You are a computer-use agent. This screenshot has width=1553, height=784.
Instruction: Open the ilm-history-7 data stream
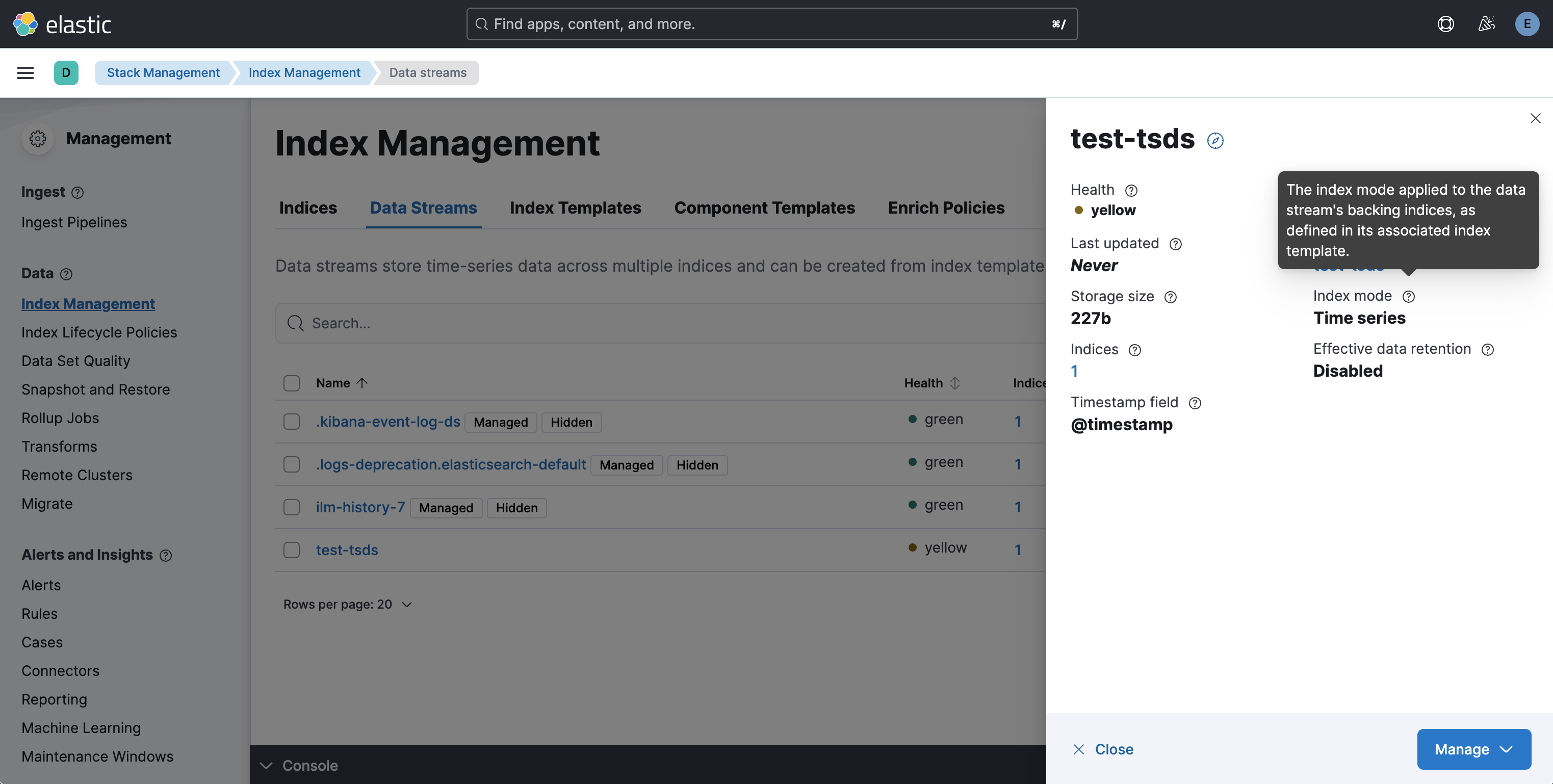[360, 507]
